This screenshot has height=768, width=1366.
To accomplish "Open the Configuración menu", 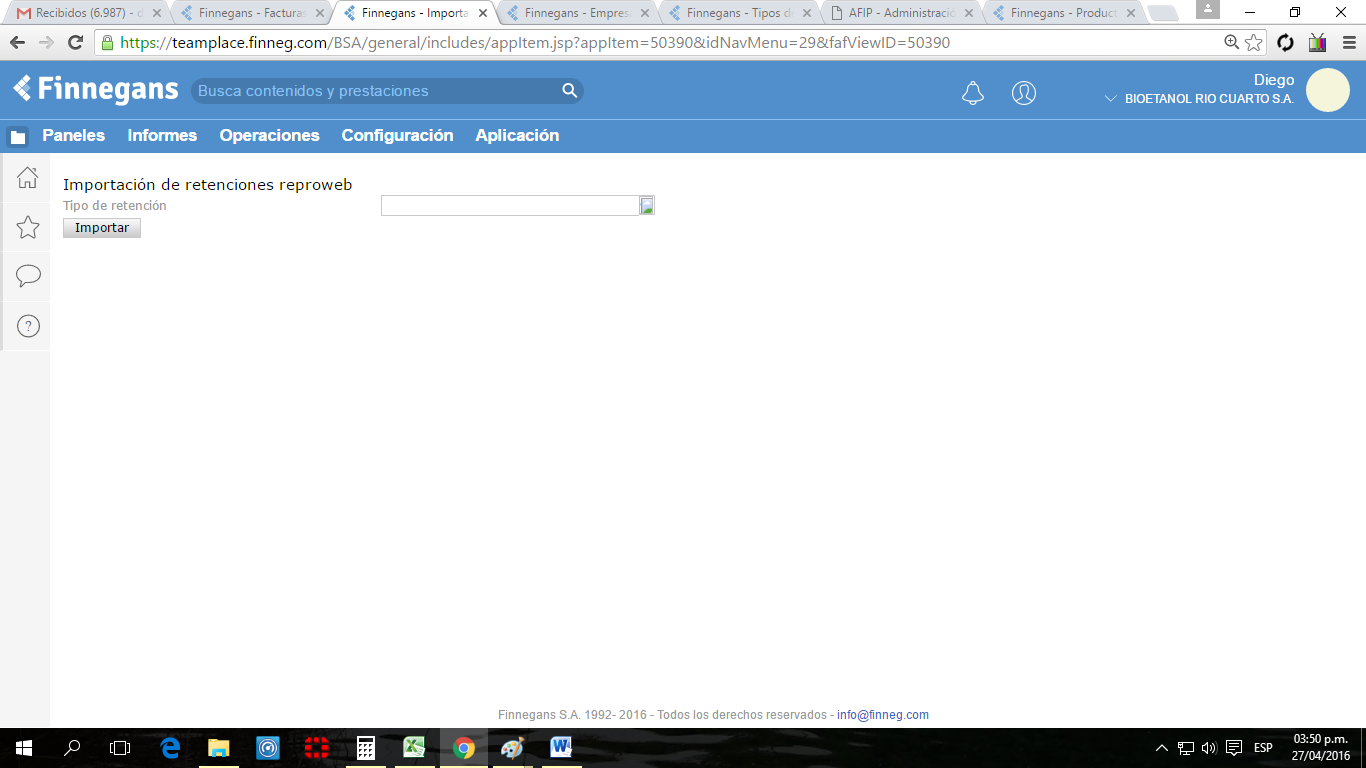I will 397,136.
